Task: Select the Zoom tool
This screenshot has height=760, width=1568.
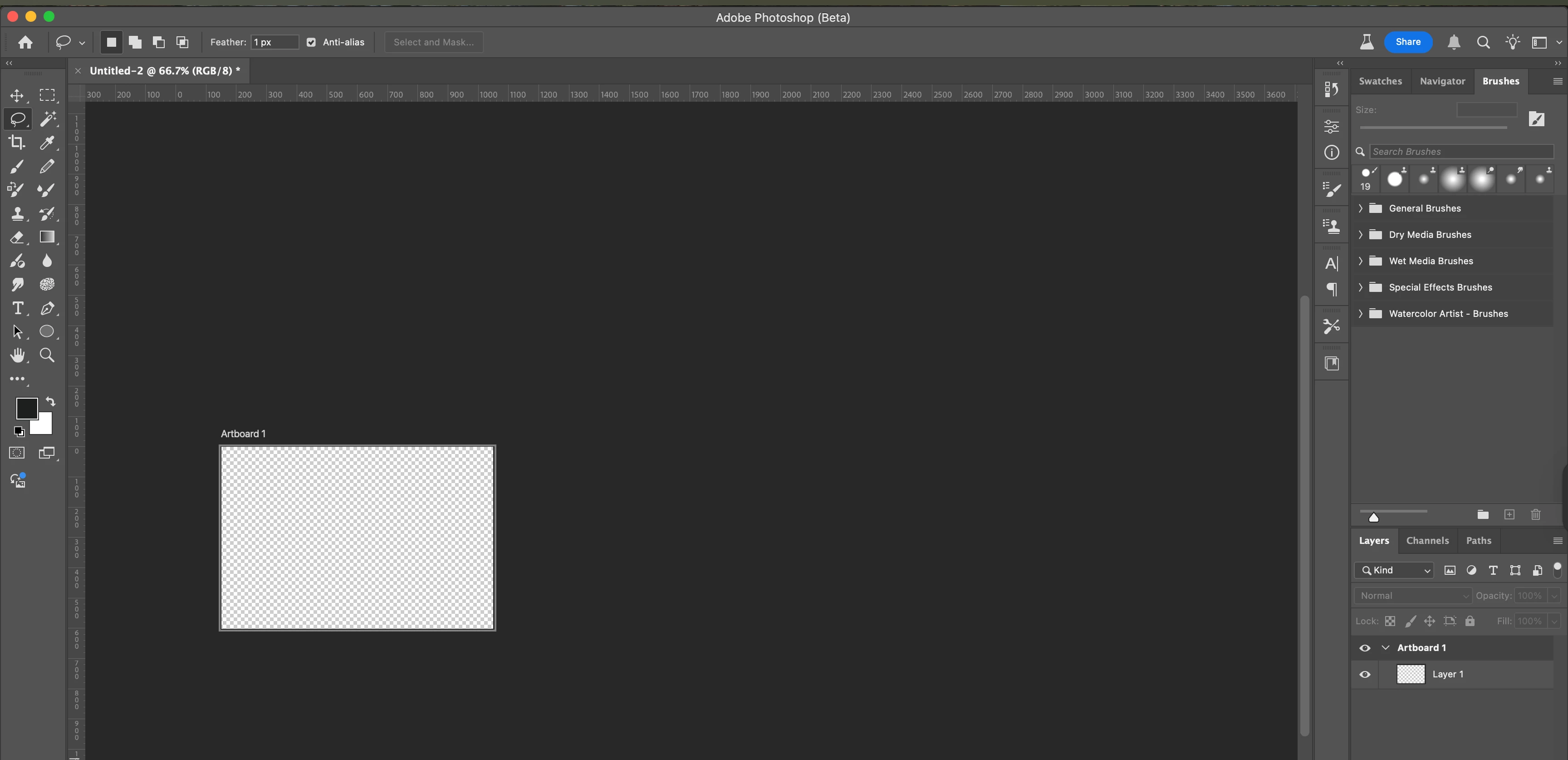Action: (x=48, y=355)
